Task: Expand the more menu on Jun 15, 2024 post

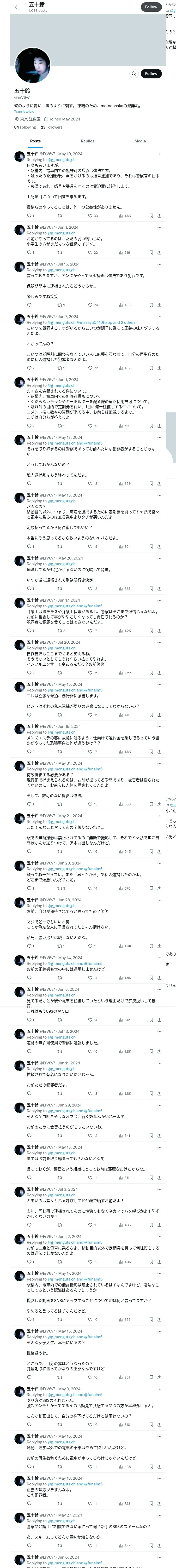Action: (x=159, y=726)
